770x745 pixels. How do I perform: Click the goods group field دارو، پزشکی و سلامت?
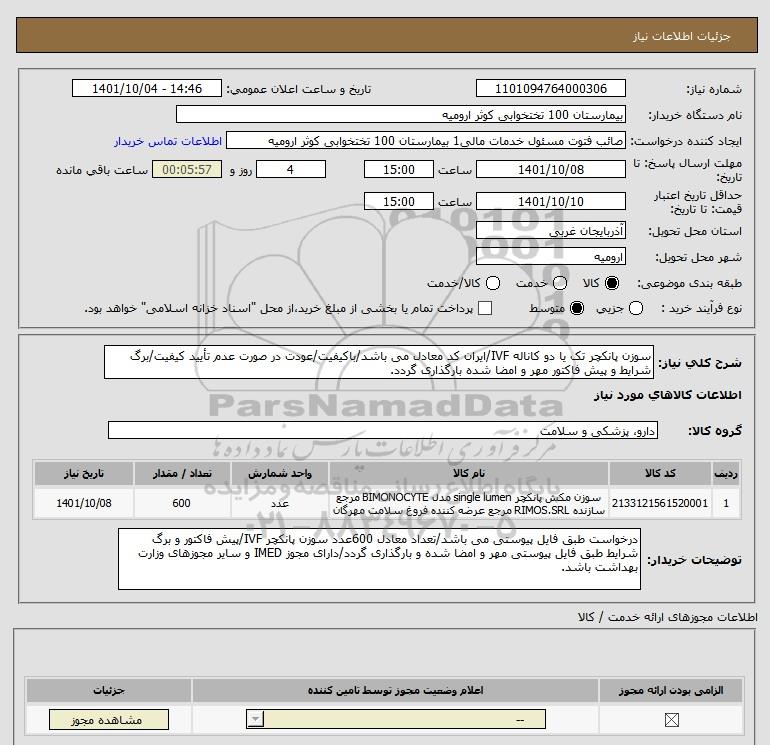[x=383, y=430]
